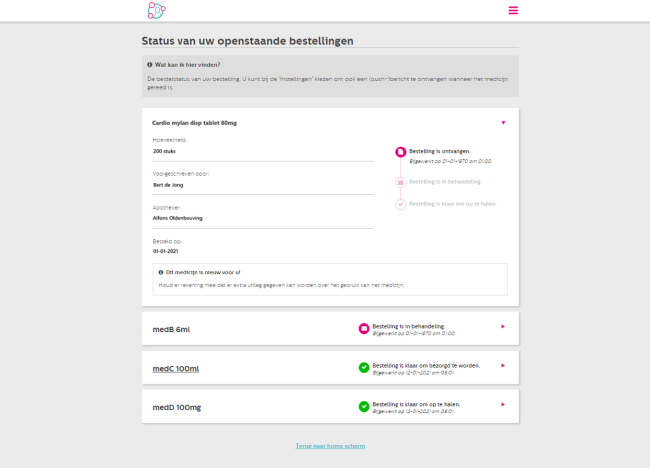Click the medB 6ml order title
Screen dimensions: 650x468
tap(171, 330)
